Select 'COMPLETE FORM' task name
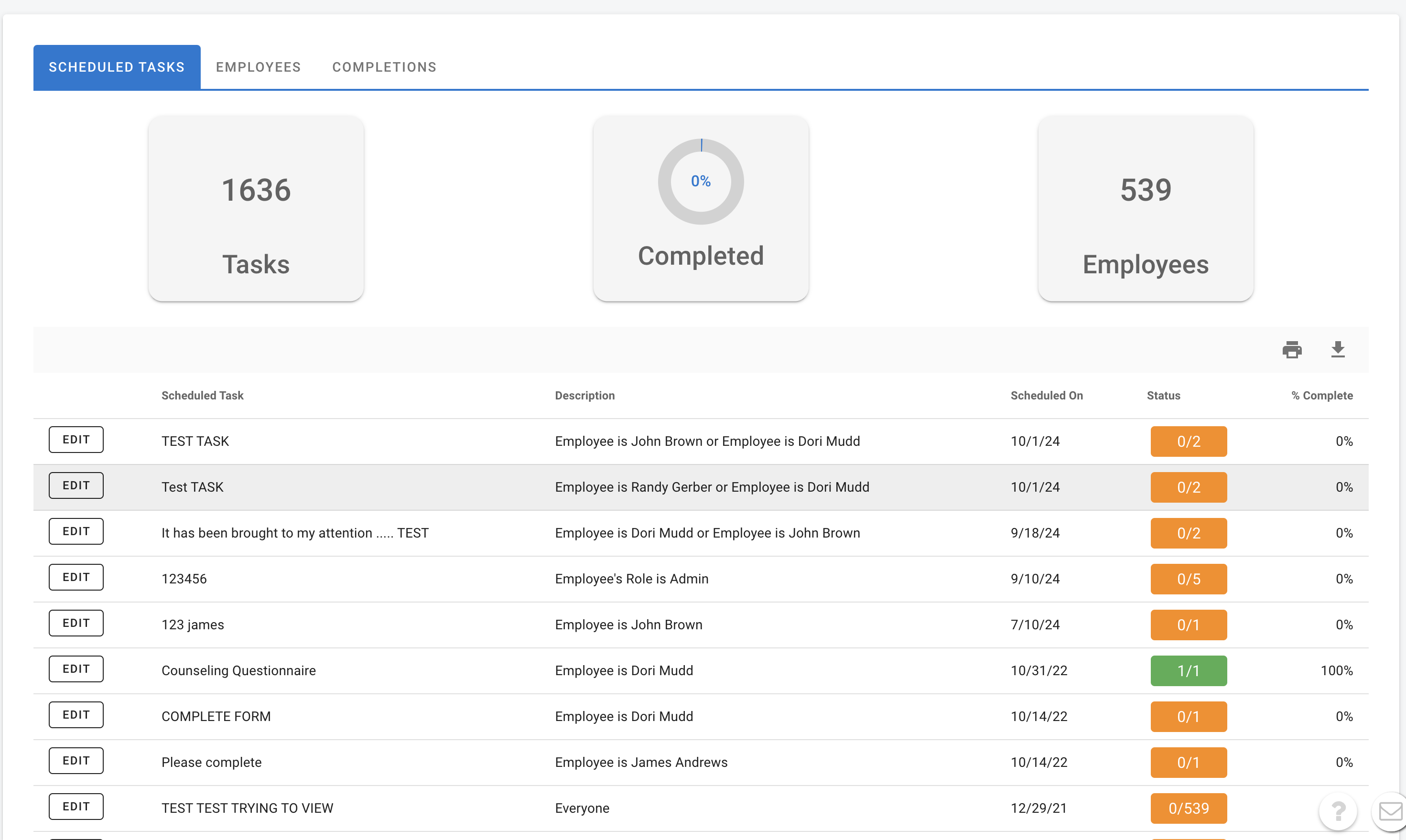 (216, 717)
